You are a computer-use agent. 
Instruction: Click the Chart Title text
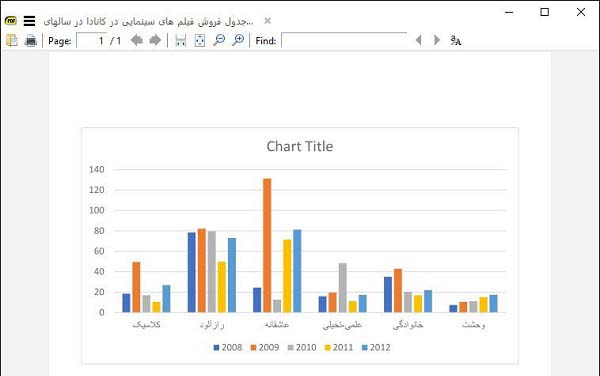(x=300, y=146)
